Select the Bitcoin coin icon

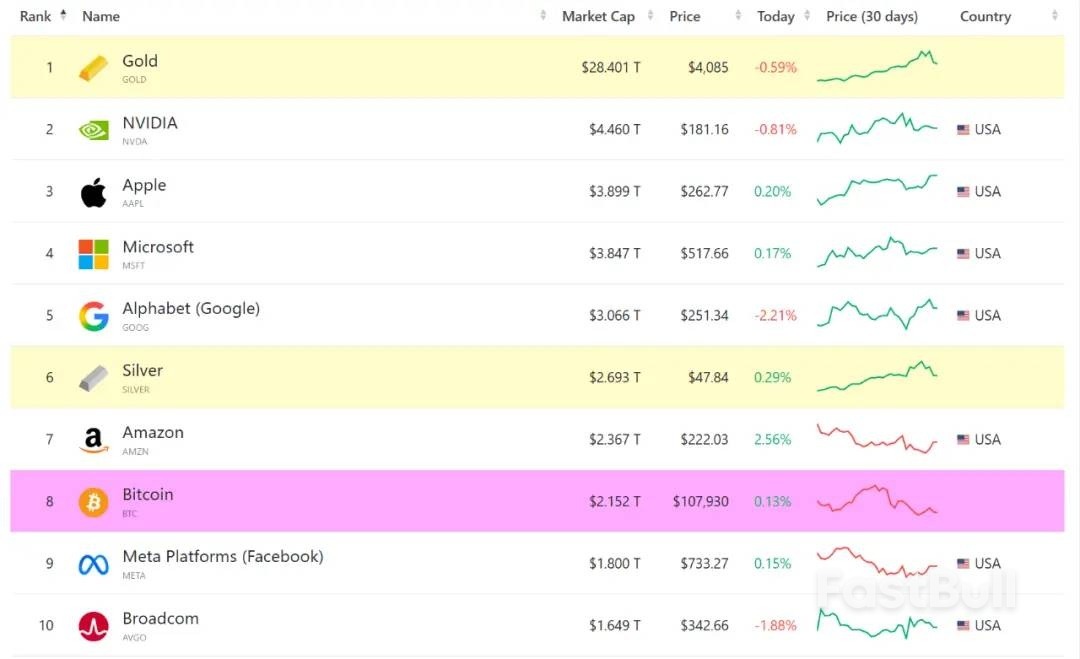92,501
